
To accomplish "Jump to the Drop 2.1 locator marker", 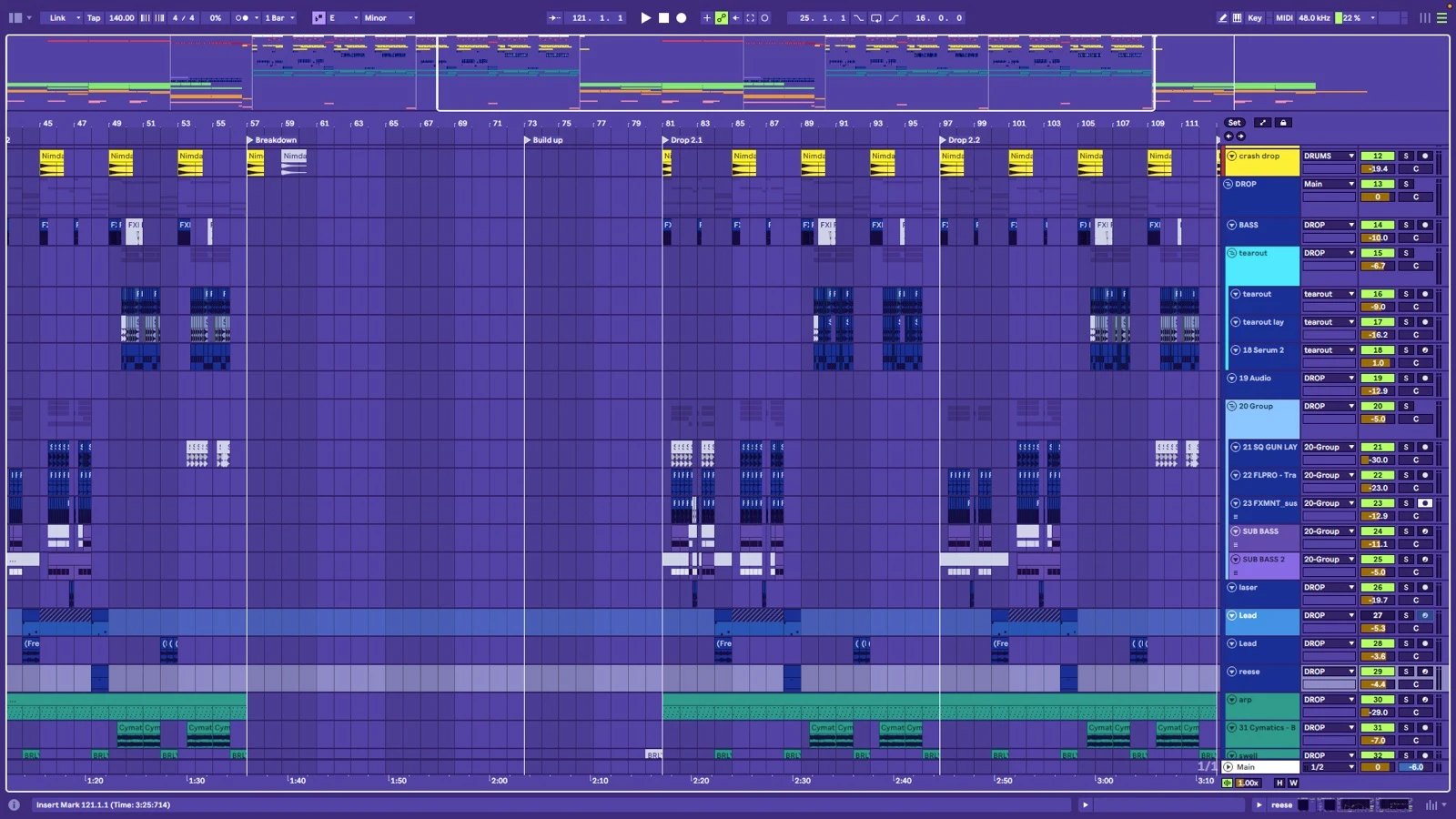I will (x=682, y=140).
